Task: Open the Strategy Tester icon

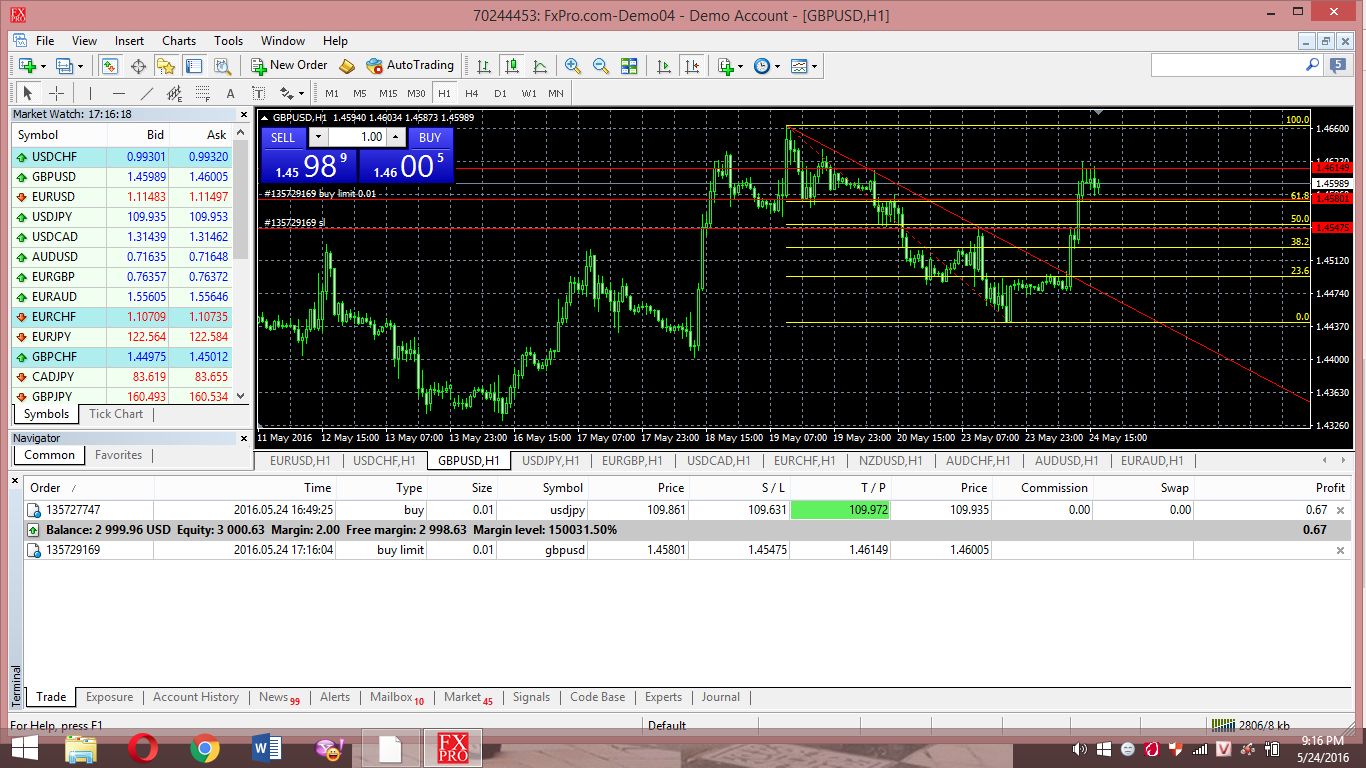Action: (222, 66)
